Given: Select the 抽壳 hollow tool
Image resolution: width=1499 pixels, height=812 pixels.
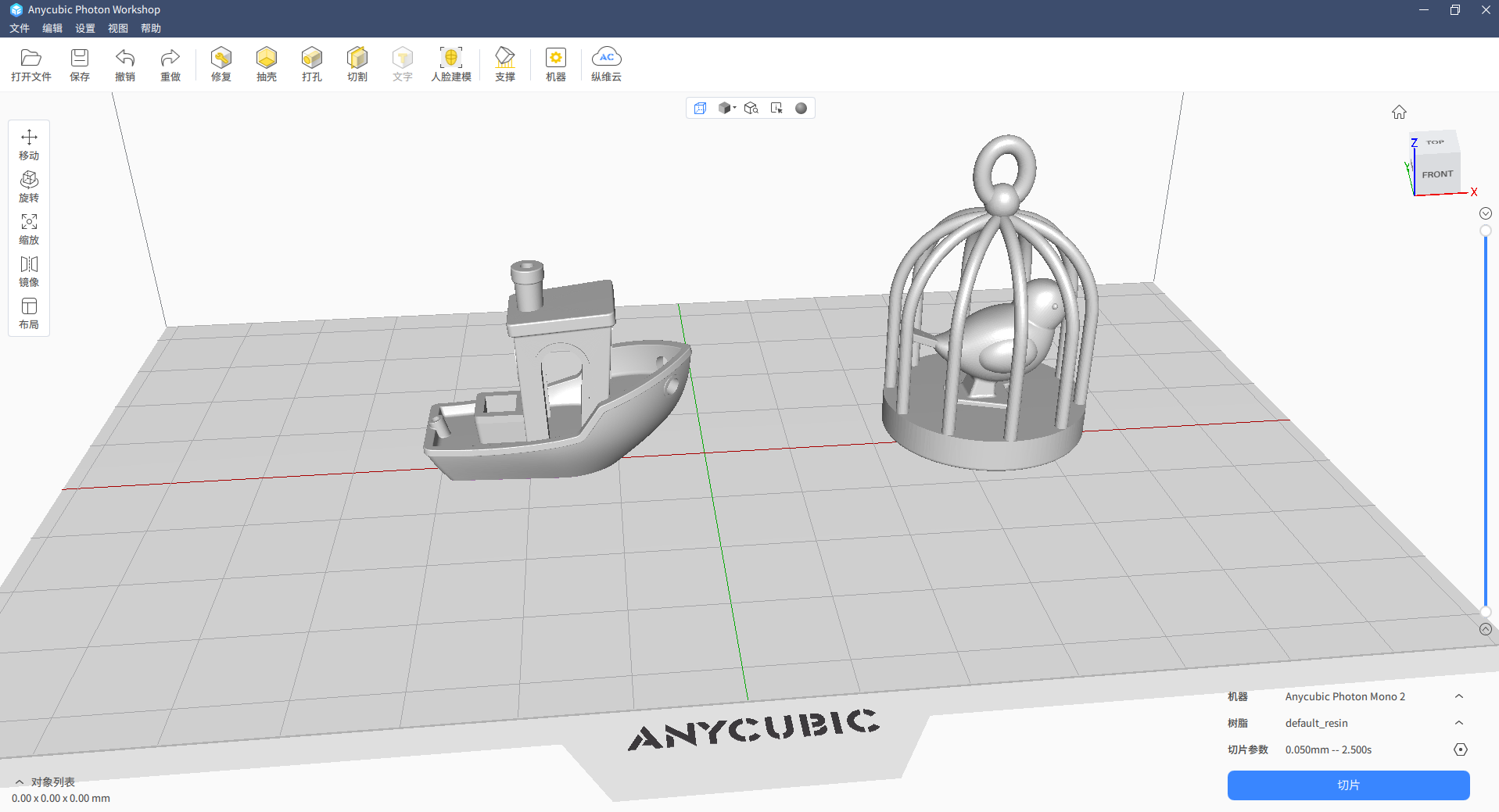Looking at the screenshot, I should [267, 64].
